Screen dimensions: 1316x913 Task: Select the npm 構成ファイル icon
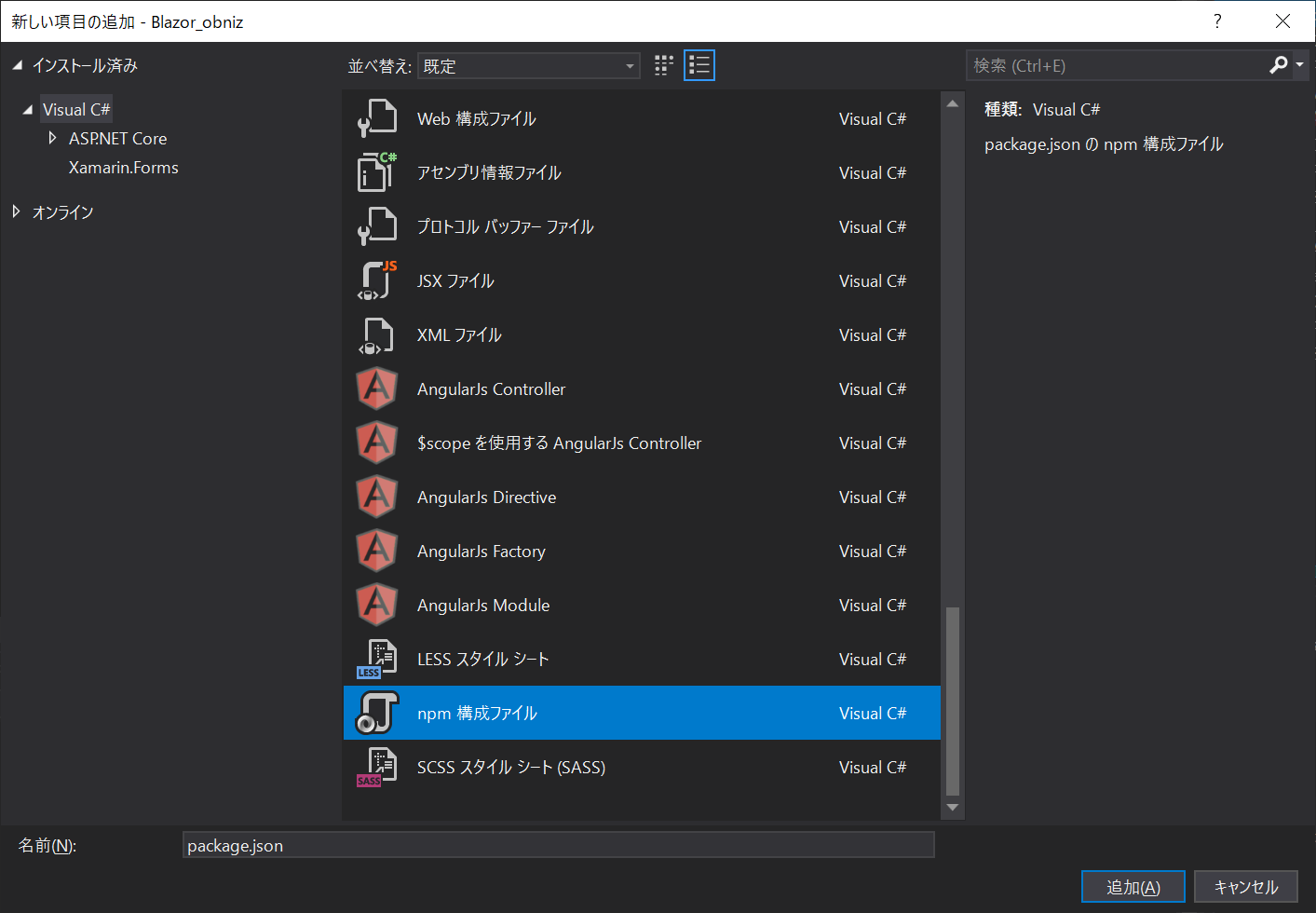(377, 713)
